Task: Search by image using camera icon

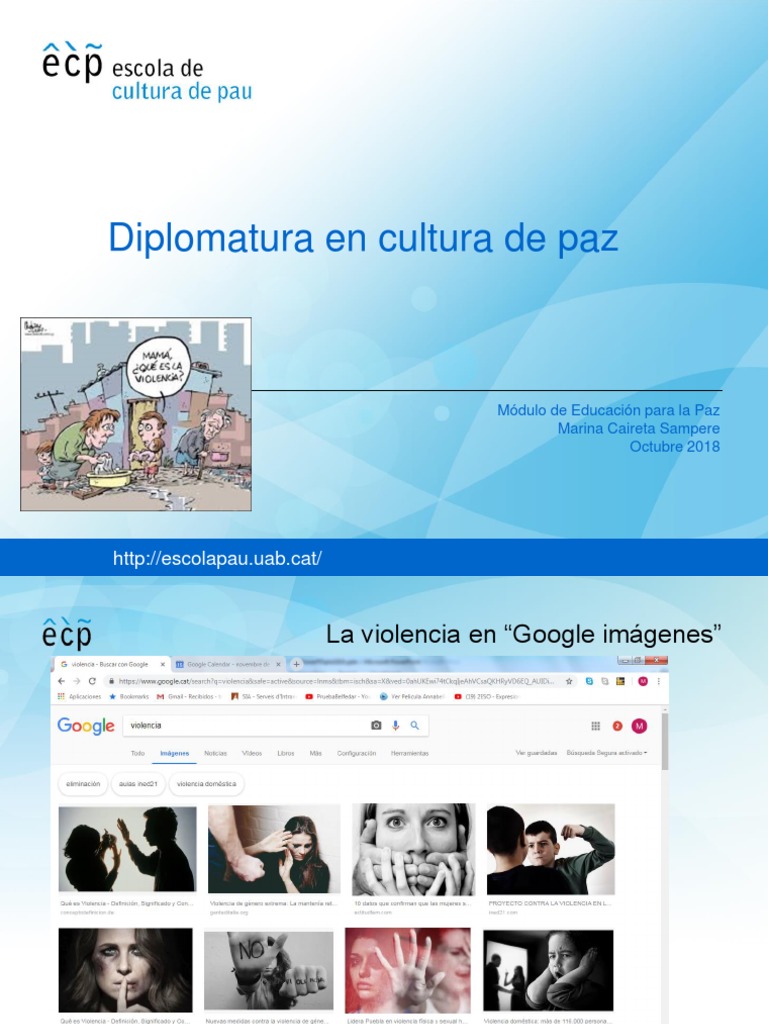Action: coord(376,726)
